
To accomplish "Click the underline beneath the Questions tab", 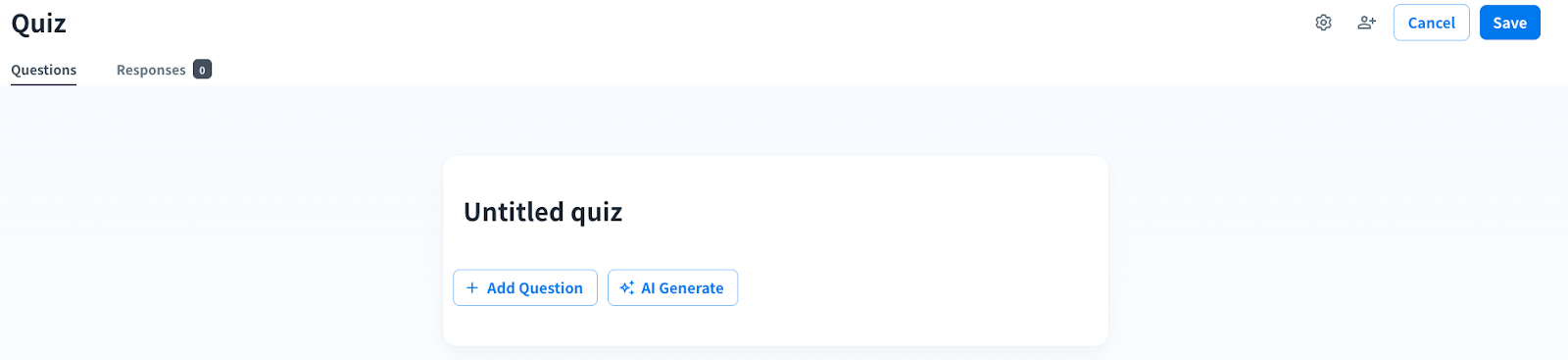I will [x=44, y=84].
